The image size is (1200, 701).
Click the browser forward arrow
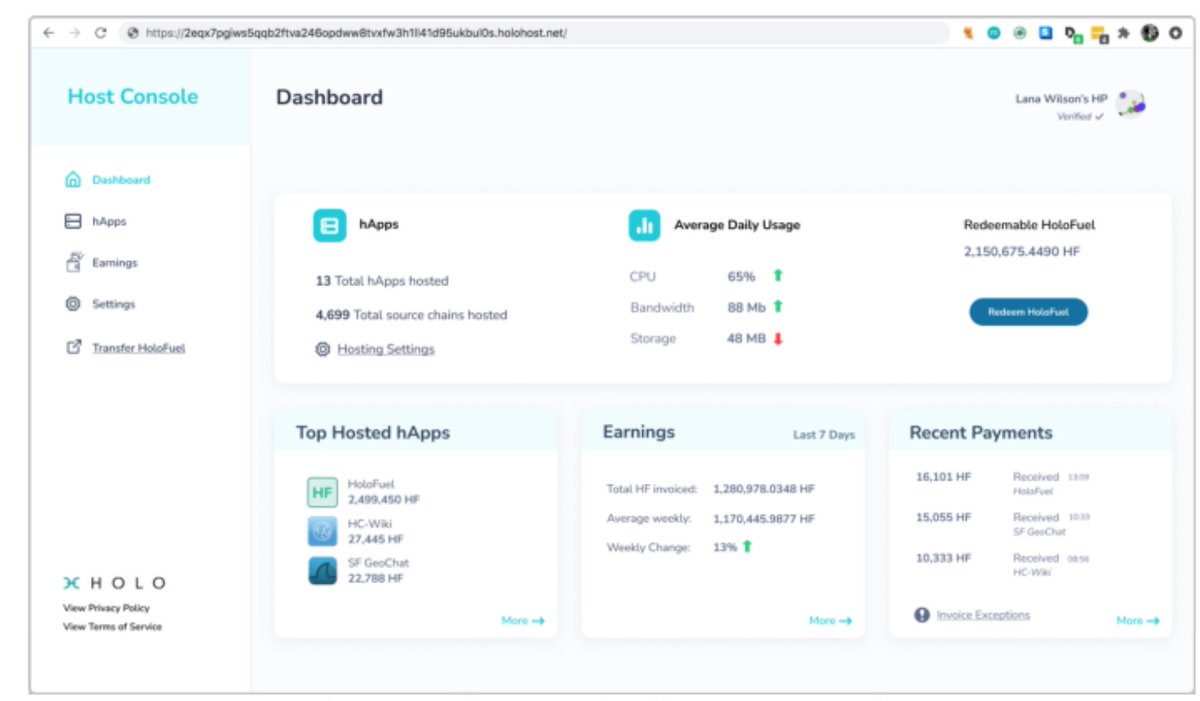click(74, 32)
